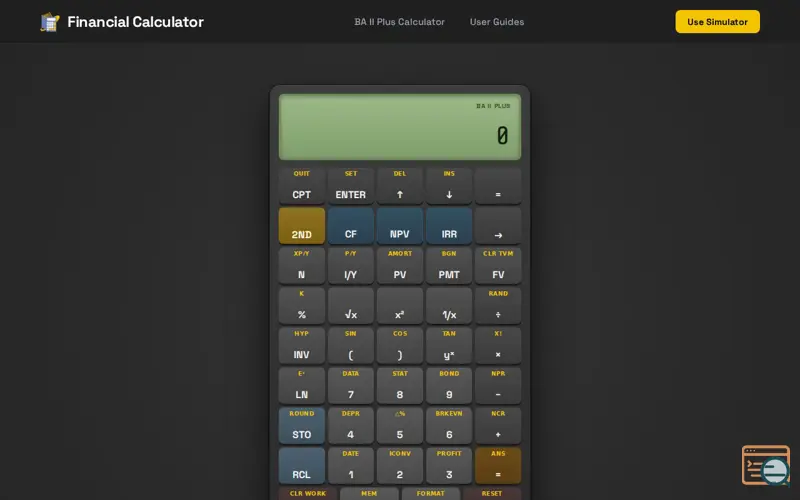Tap the orange equals key labeled ANS
Screen dimensions: 800x500
coord(498,466)
